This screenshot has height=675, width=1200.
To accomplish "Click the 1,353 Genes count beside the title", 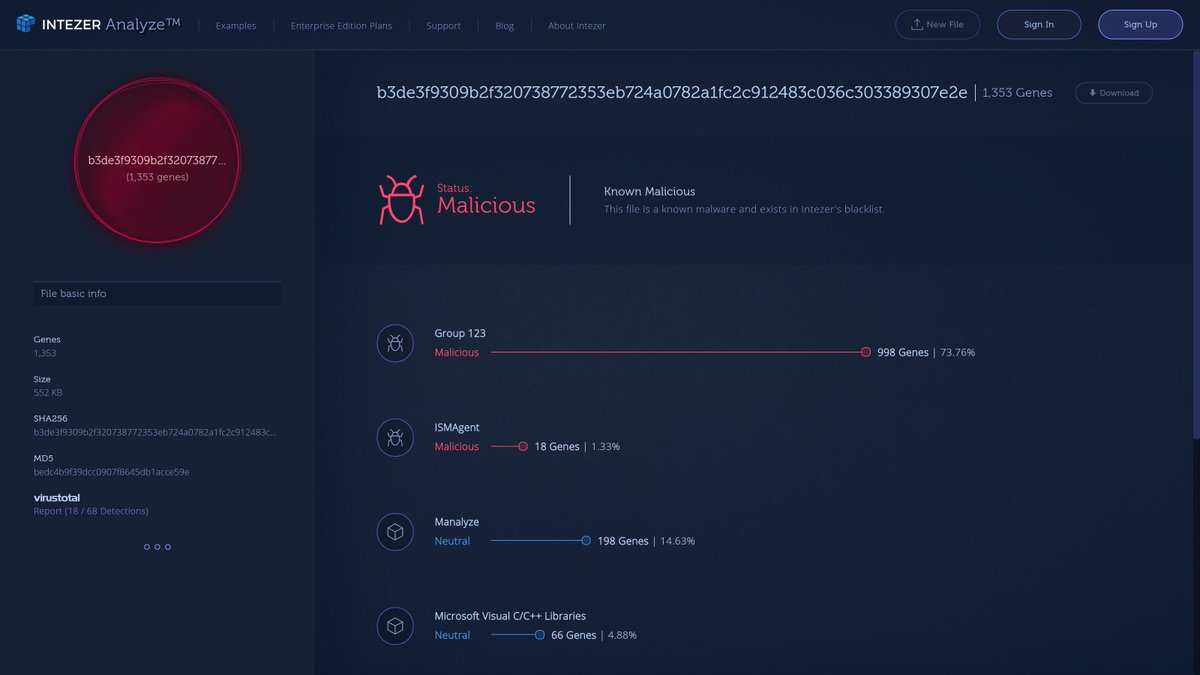I will click(1017, 92).
